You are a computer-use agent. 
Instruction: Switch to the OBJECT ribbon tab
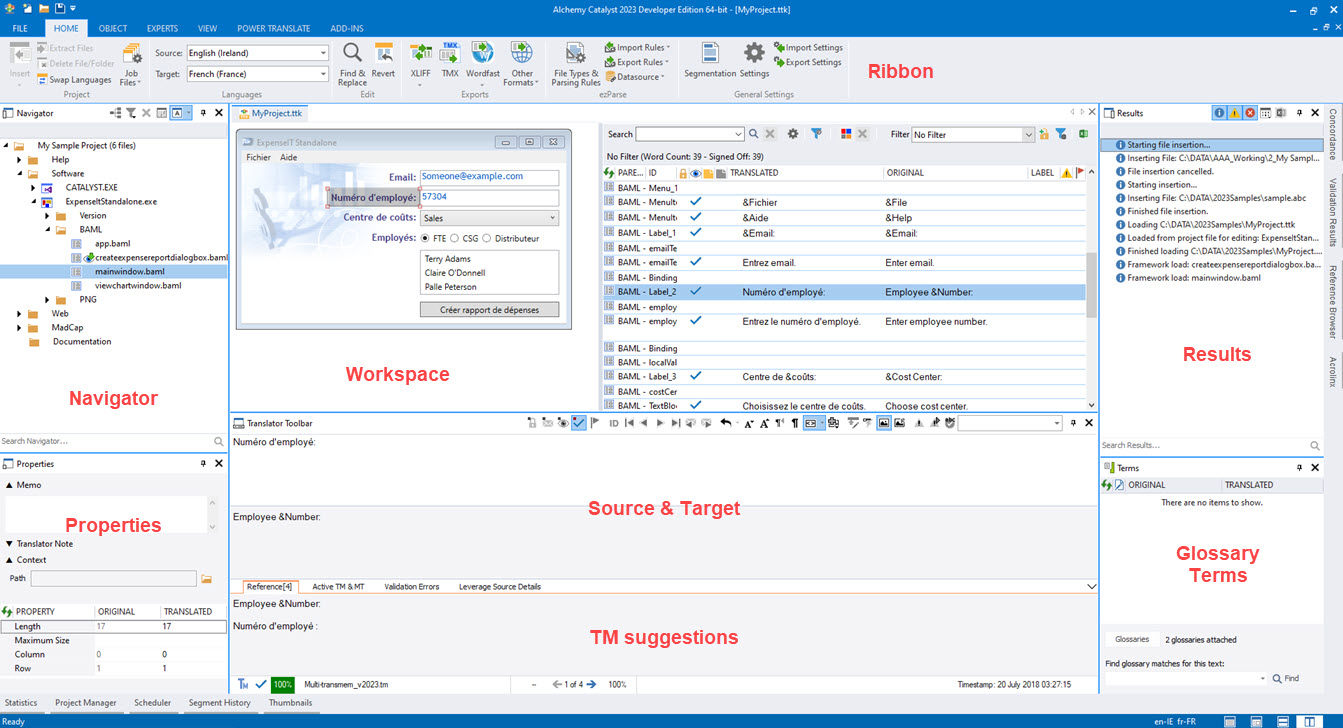113,29
